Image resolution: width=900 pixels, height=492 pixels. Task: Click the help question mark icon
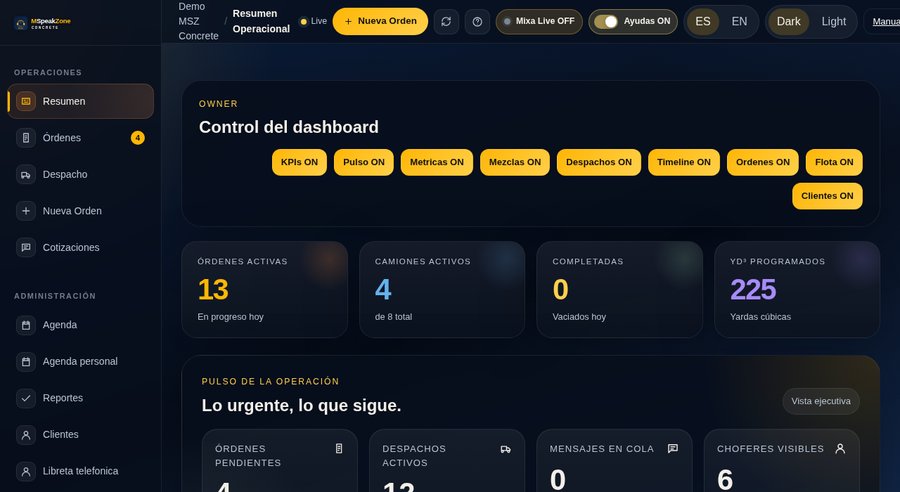(477, 22)
